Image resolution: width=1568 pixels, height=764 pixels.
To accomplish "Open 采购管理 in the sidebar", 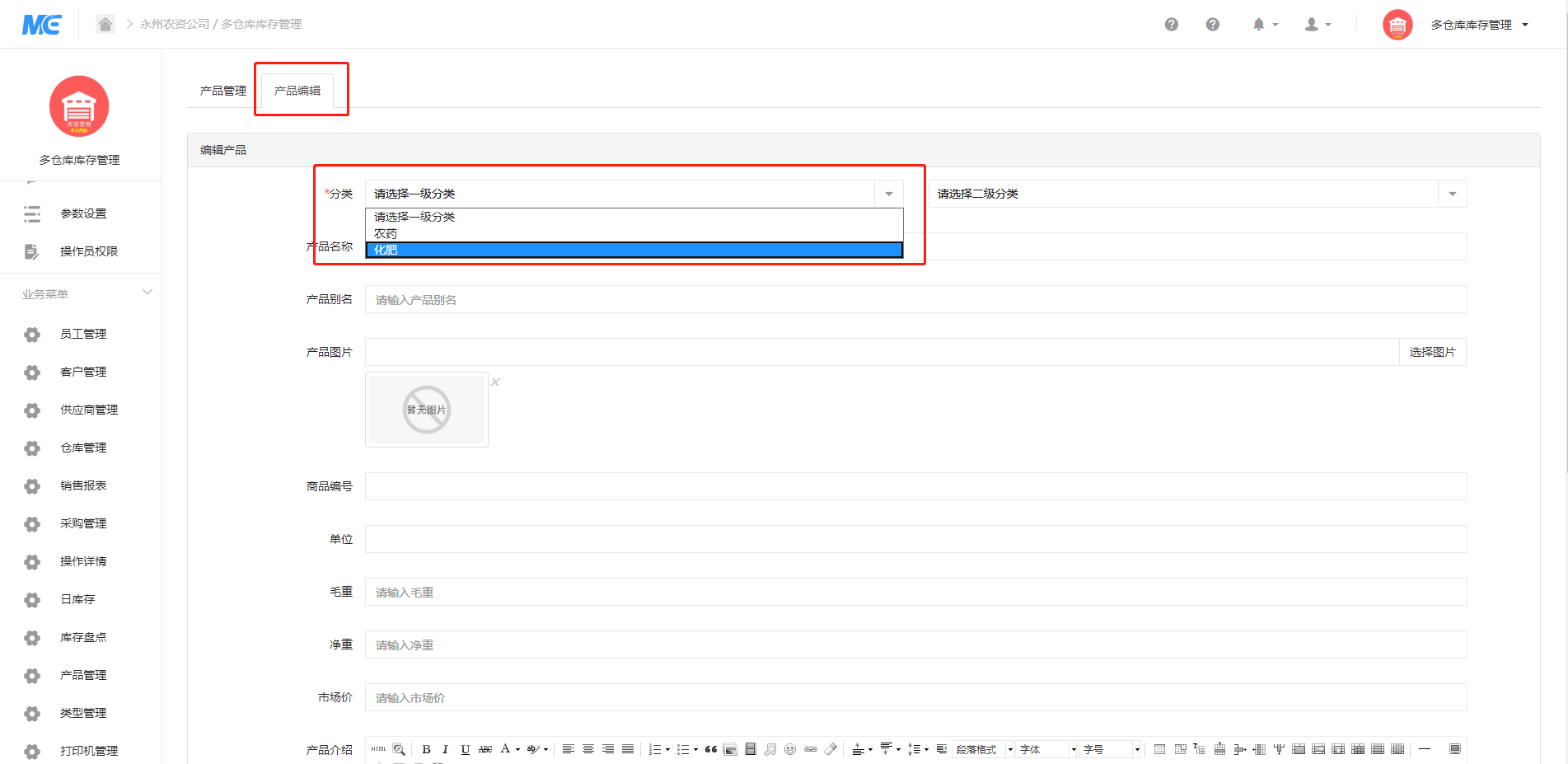I will point(83,523).
